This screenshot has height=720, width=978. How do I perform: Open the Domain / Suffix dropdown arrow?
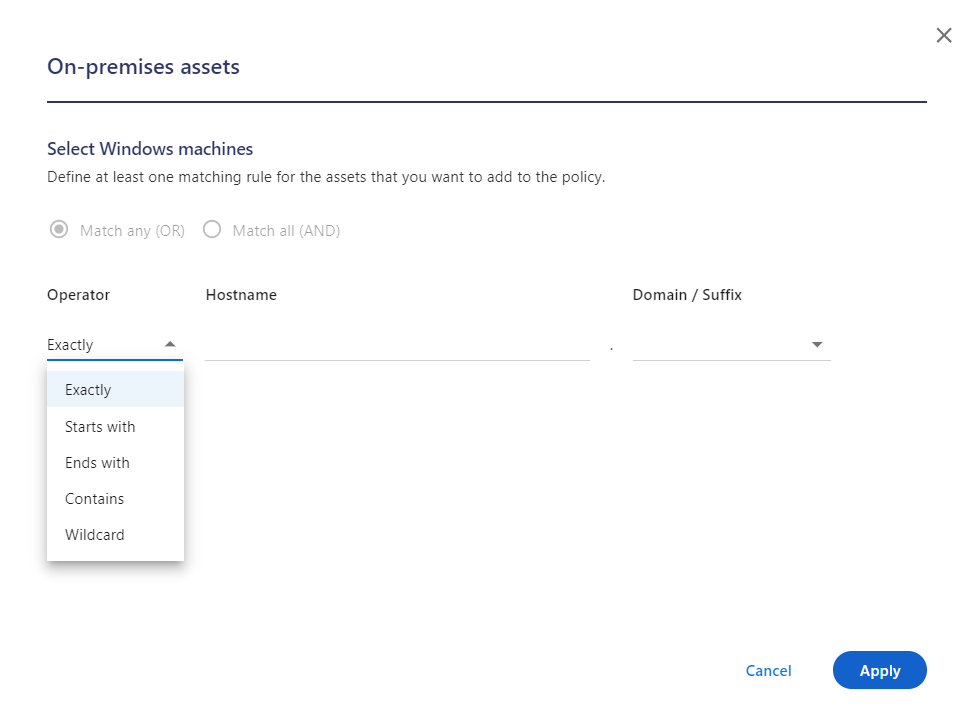[x=817, y=343]
